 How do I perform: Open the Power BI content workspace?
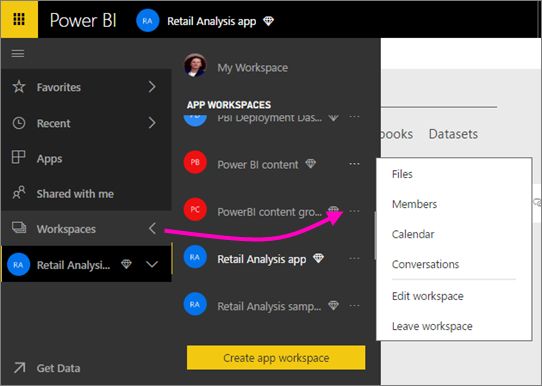click(x=258, y=164)
